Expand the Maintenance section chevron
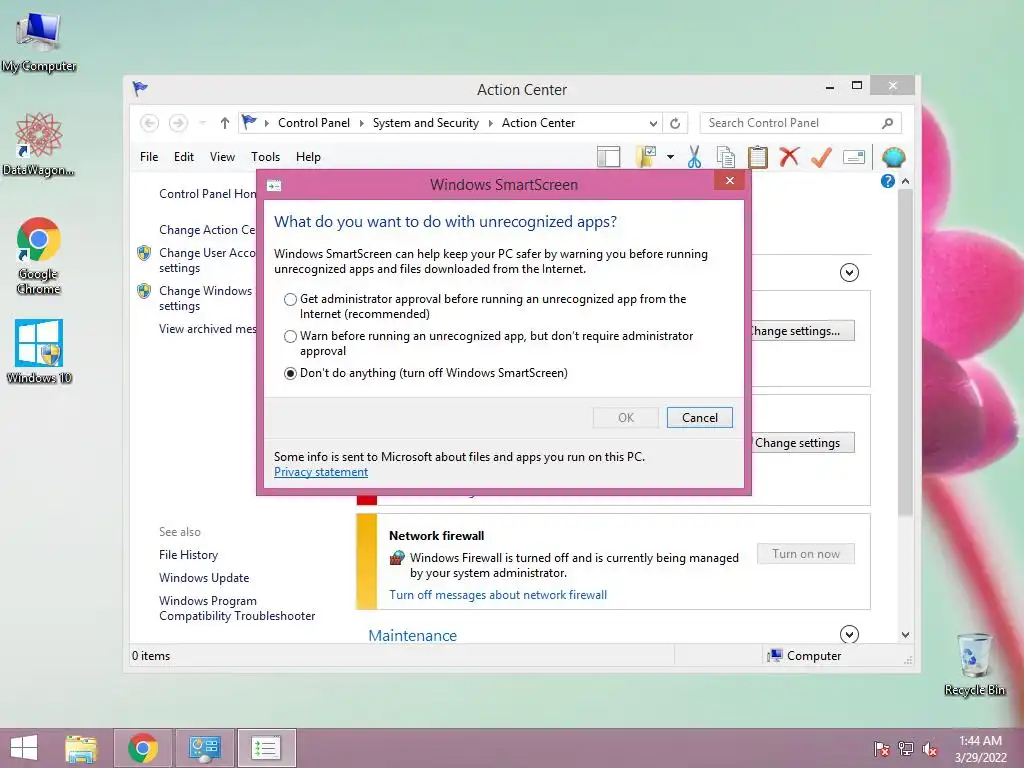Screen dimensions: 1024x768 point(849,634)
